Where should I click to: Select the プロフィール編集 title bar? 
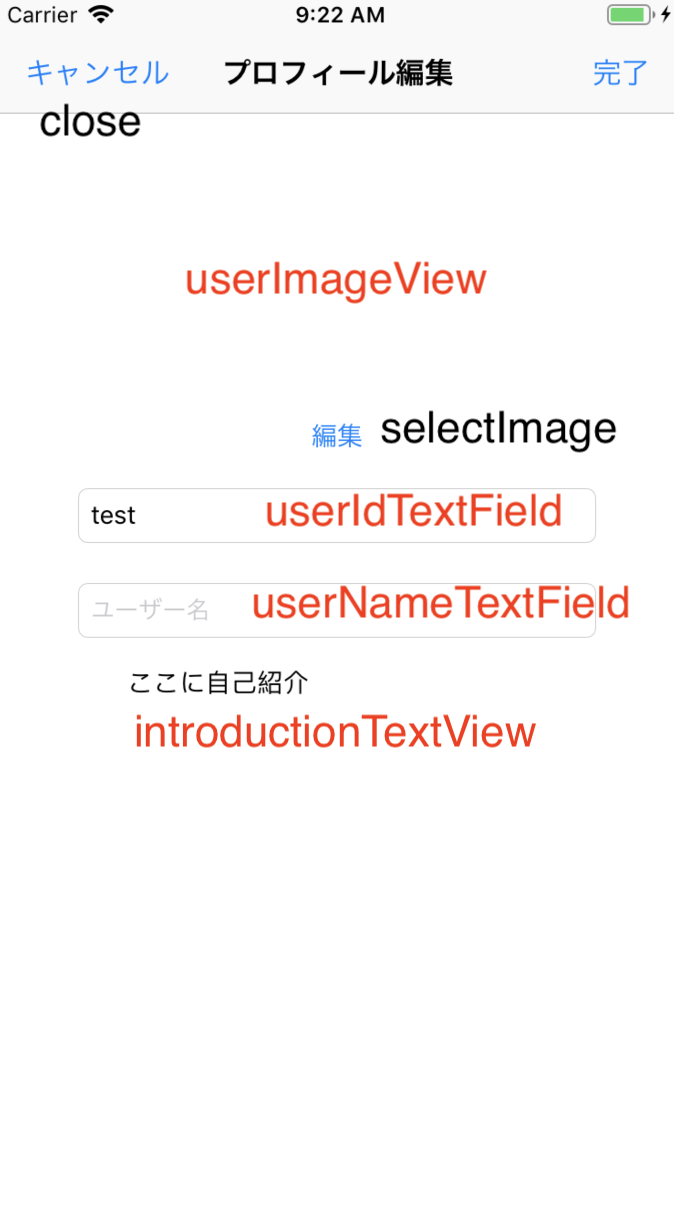(x=337, y=73)
